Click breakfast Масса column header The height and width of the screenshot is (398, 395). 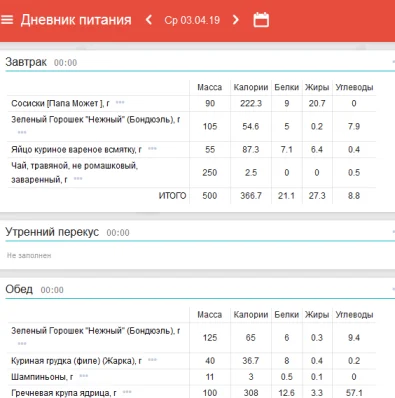[210, 87]
